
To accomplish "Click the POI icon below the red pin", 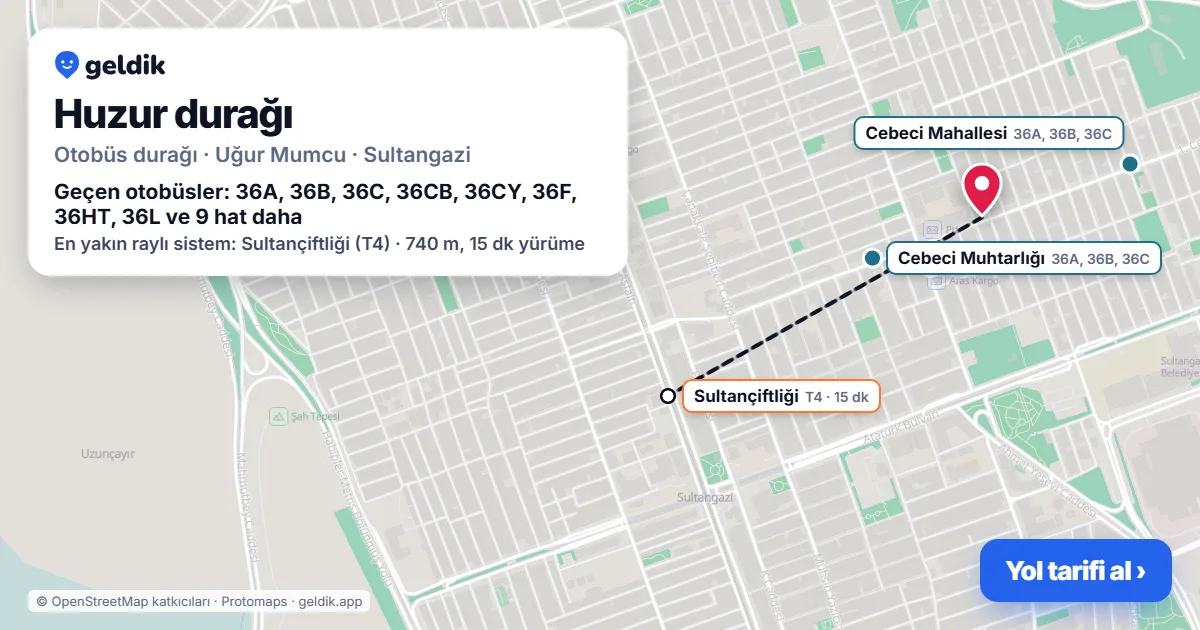I will 932,228.
